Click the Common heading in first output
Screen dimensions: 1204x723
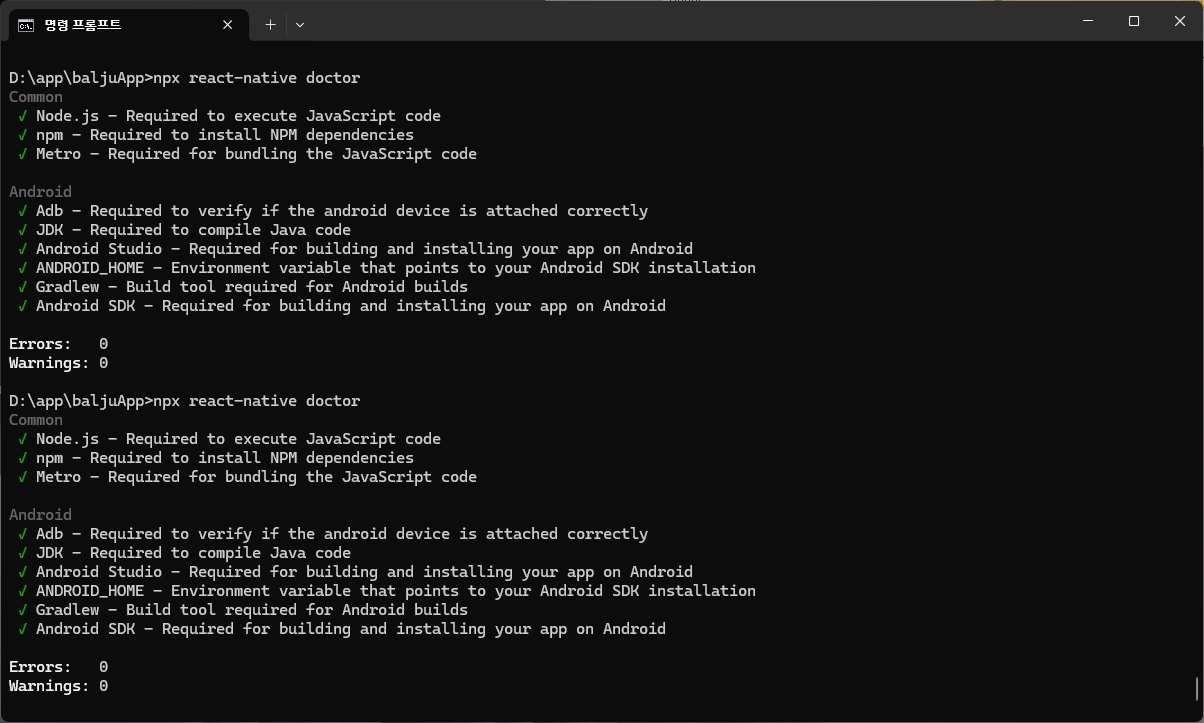click(x=36, y=97)
